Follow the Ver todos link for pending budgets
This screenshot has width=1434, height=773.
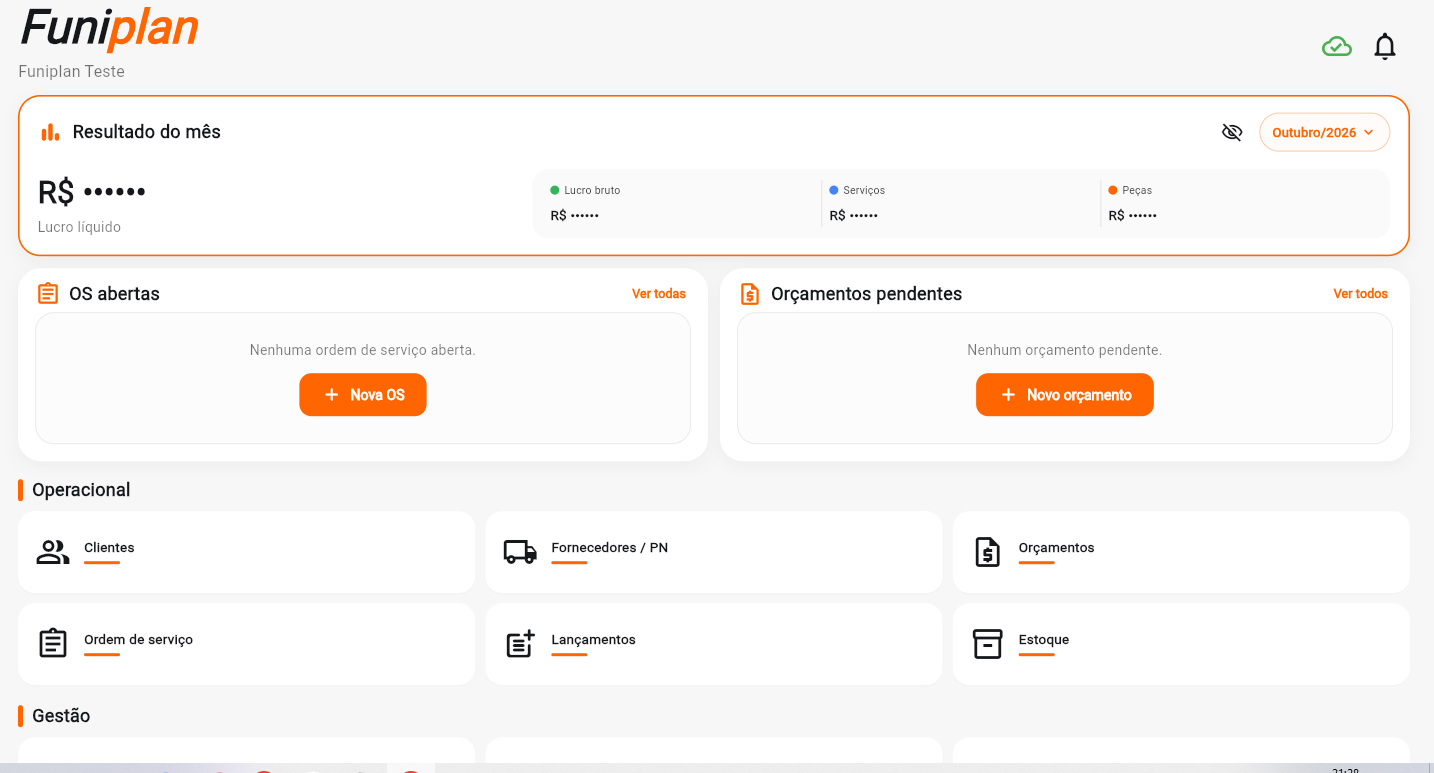click(1361, 294)
